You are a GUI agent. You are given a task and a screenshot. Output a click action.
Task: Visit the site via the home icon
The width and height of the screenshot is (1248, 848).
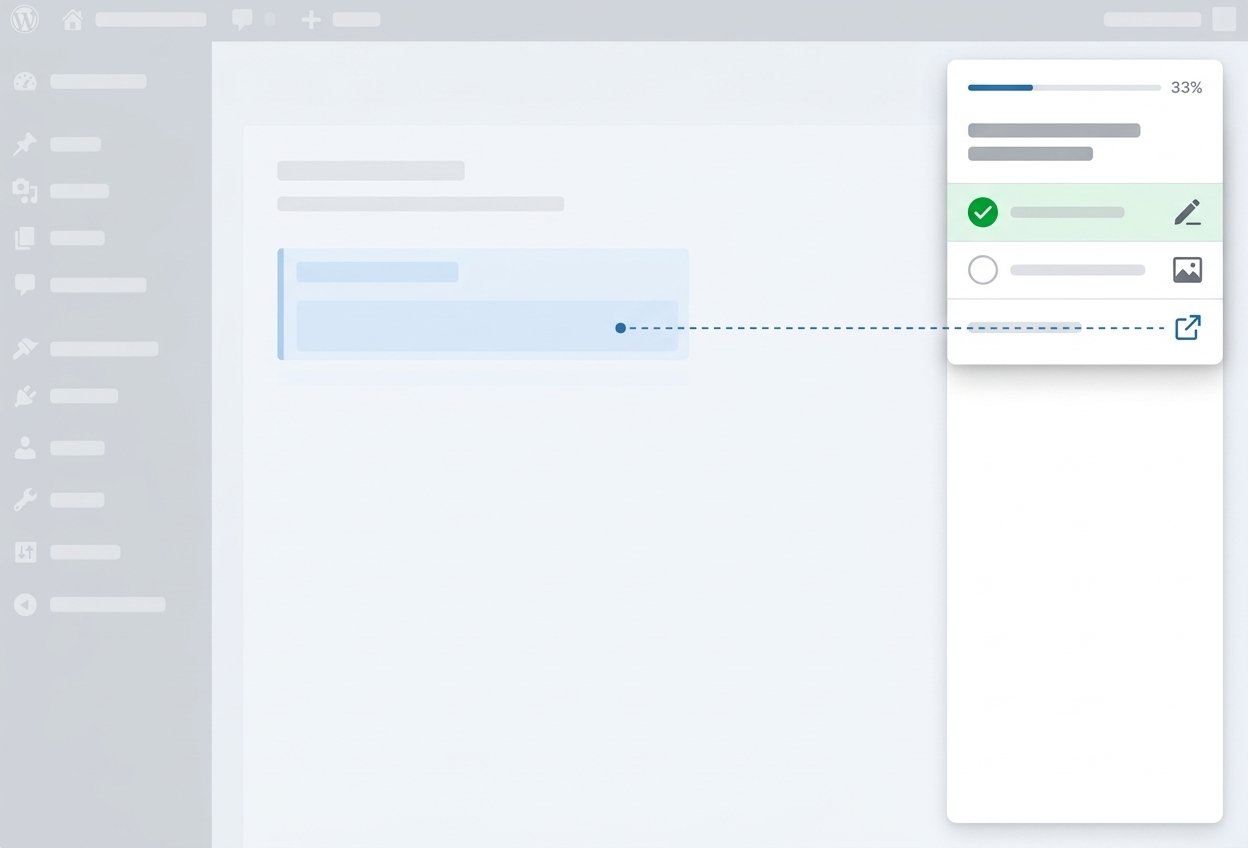click(73, 20)
